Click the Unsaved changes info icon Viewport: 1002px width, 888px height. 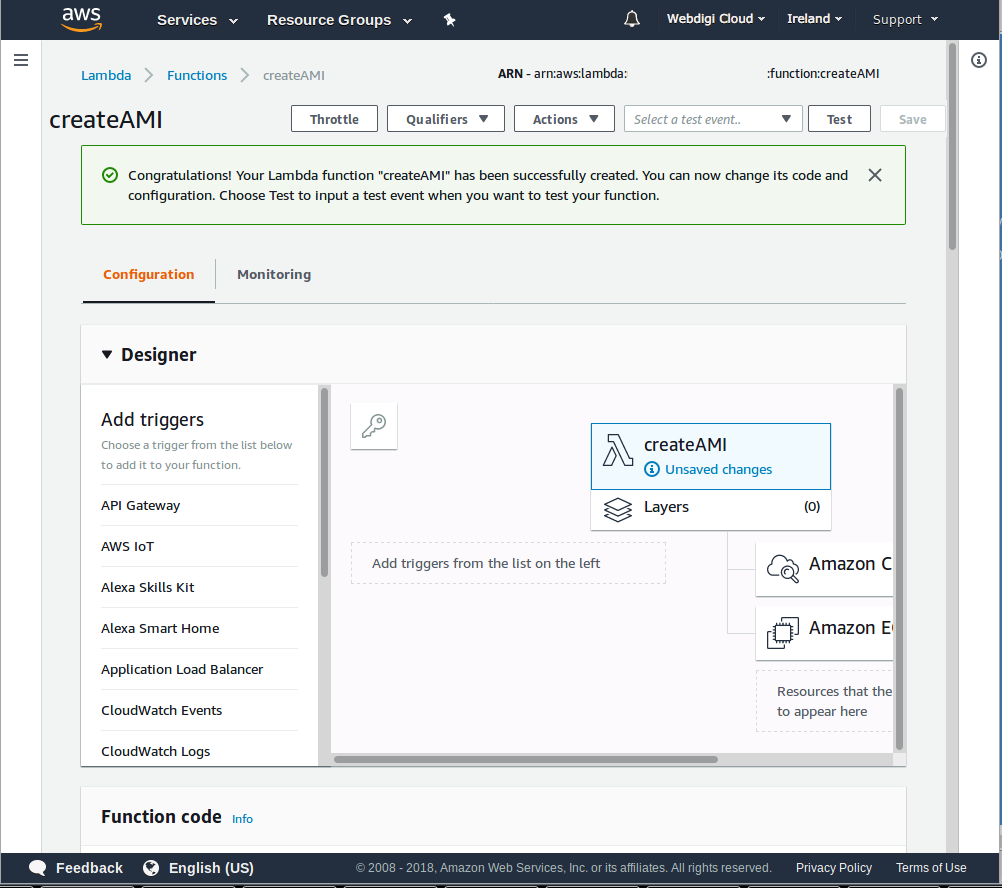(x=651, y=470)
